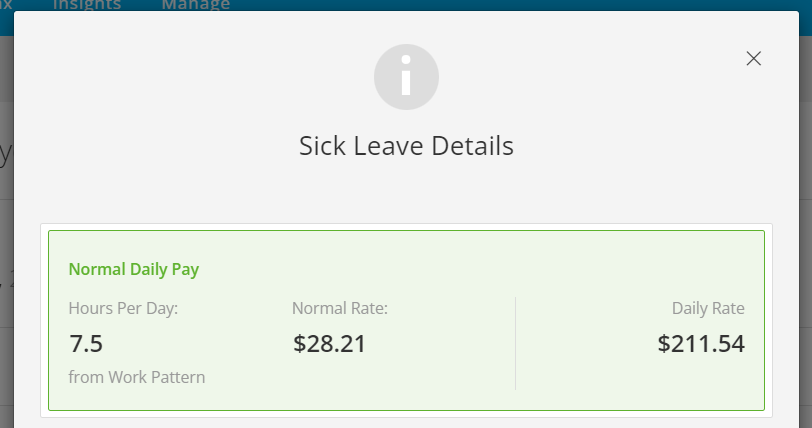
Task: Click blank dialog area below the title
Action: tap(407, 192)
